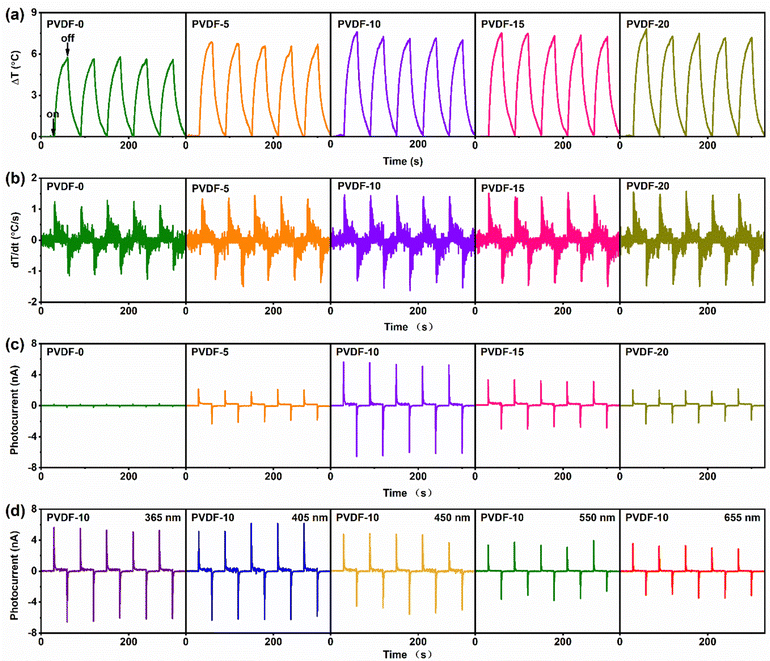Click "PVDF-20" label in panel (c)

coord(647,352)
